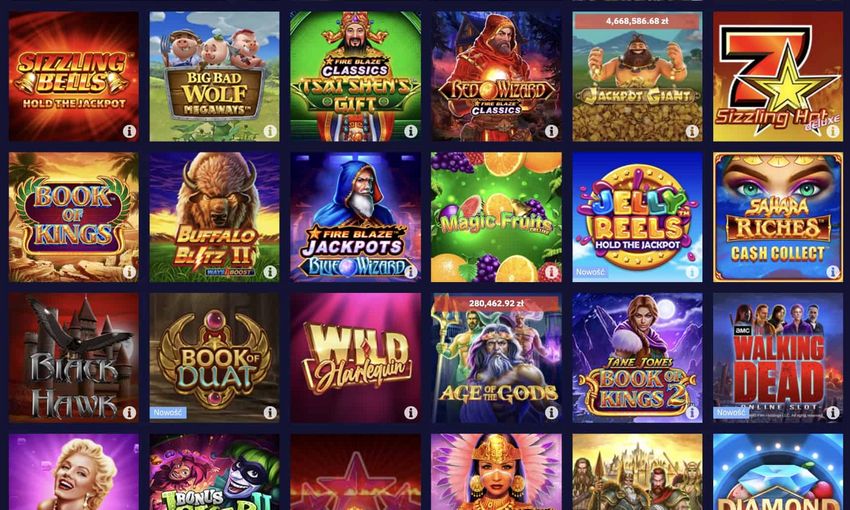This screenshot has width=850, height=510.
Task: Show info for Sahara Riches Cash Collect
Action: tap(833, 272)
